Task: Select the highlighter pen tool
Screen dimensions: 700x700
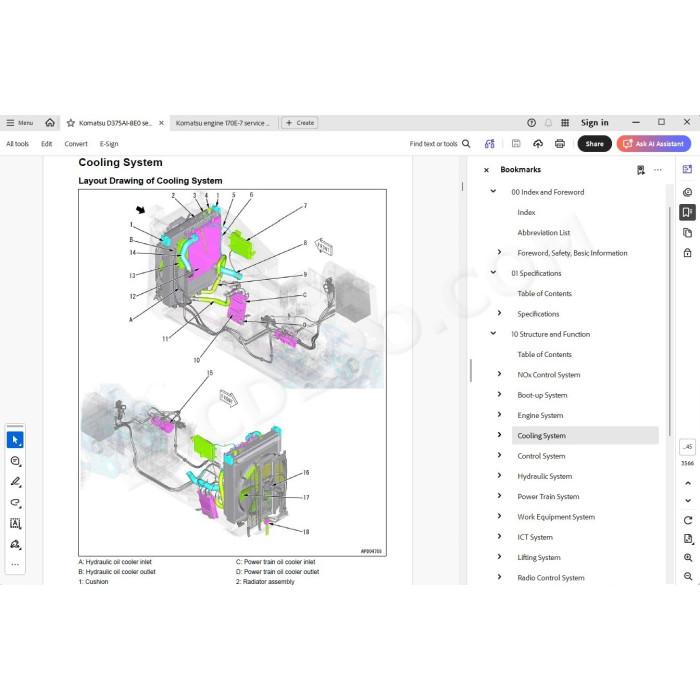Action: [x=15, y=482]
